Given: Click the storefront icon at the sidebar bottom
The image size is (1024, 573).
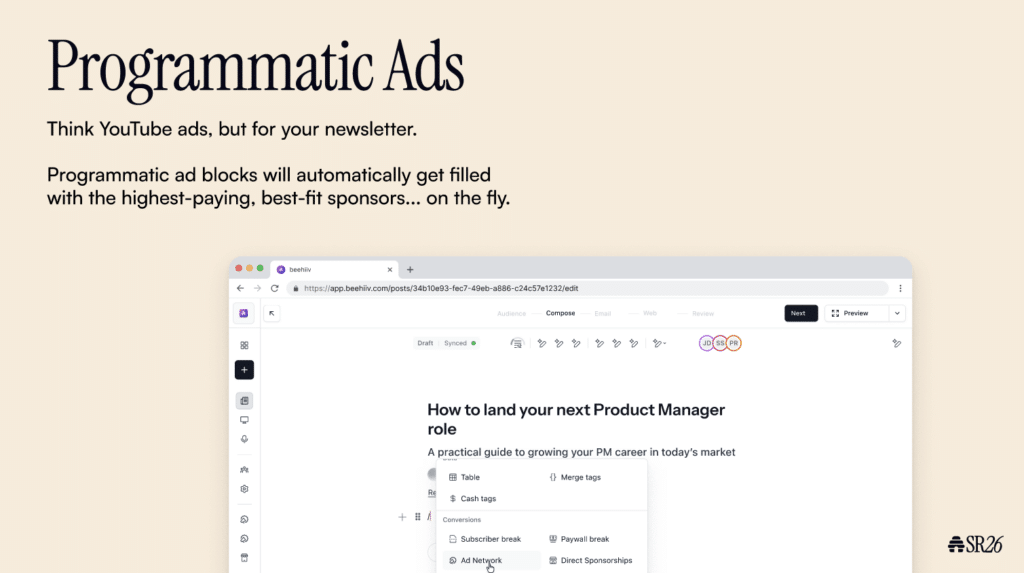Looking at the screenshot, I should pyautogui.click(x=244, y=558).
